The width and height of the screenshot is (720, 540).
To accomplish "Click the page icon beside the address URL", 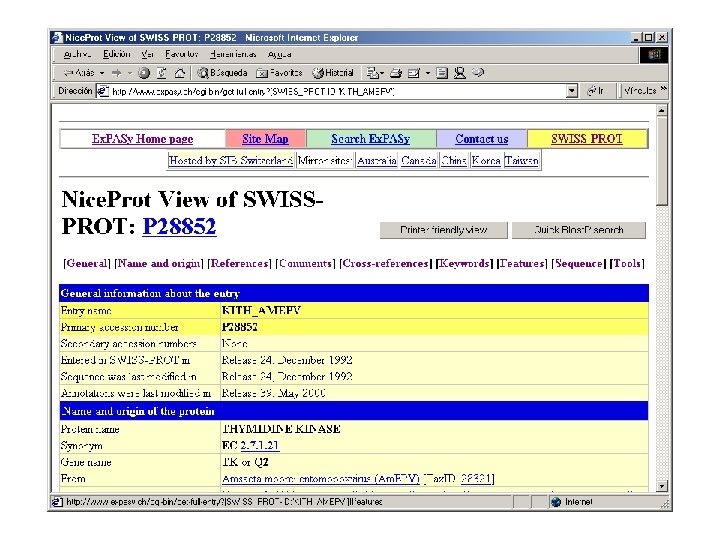I will tap(102, 91).
